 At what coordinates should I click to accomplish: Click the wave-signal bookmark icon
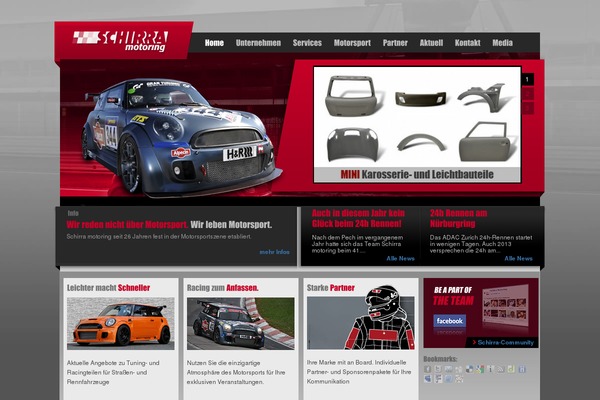click(501, 369)
